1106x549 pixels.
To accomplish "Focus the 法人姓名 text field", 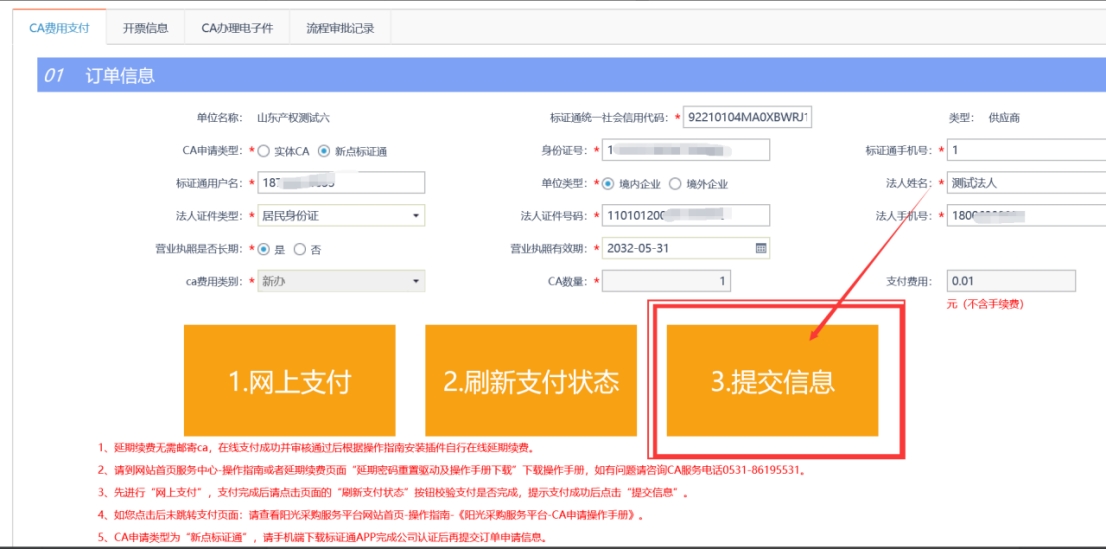I will [1025, 183].
